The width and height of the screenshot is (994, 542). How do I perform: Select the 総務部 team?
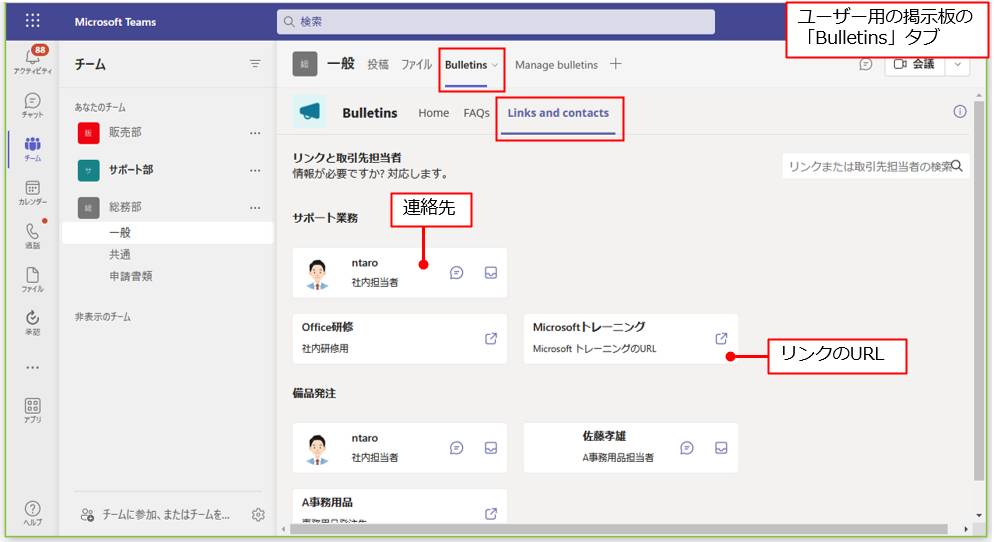click(125, 207)
